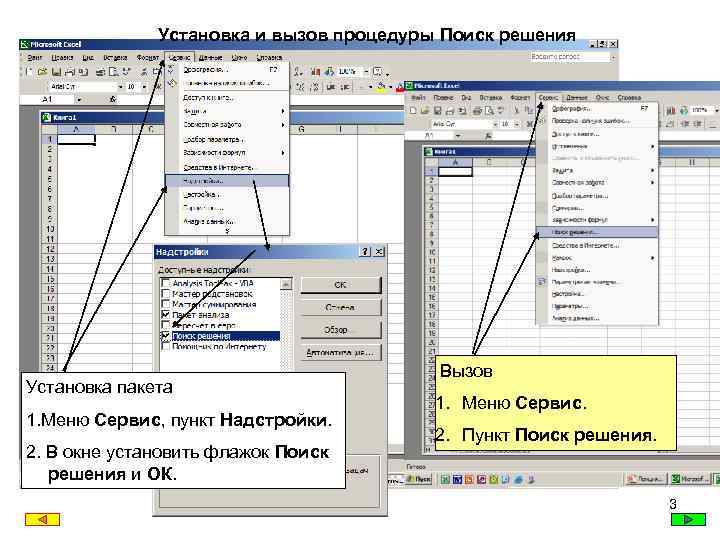This screenshot has height=540, width=720.
Task: Enable the Помощник по Интернету checkbox
Action: [x=166, y=347]
